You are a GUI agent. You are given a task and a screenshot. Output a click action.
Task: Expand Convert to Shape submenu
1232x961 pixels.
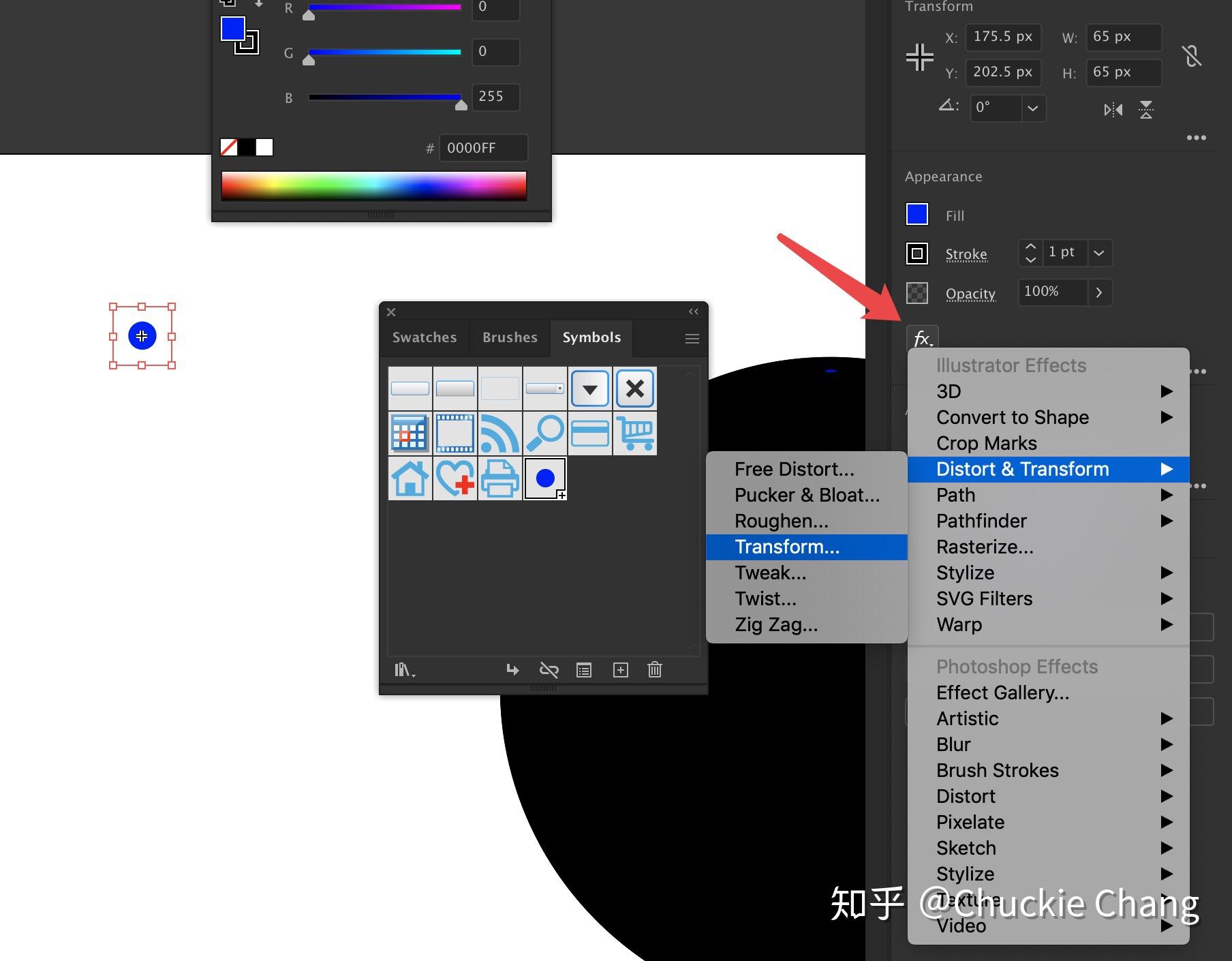[x=1049, y=417]
